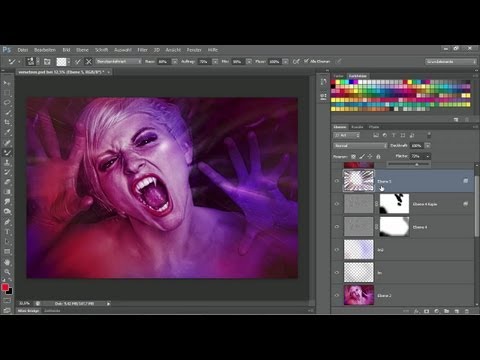480x360 pixels.
Task: Open the Mini Bridge tab
Action: pos(28,311)
